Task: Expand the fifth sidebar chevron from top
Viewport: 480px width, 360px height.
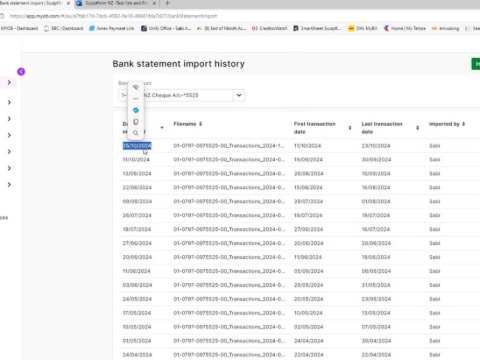Action: tap(9, 152)
